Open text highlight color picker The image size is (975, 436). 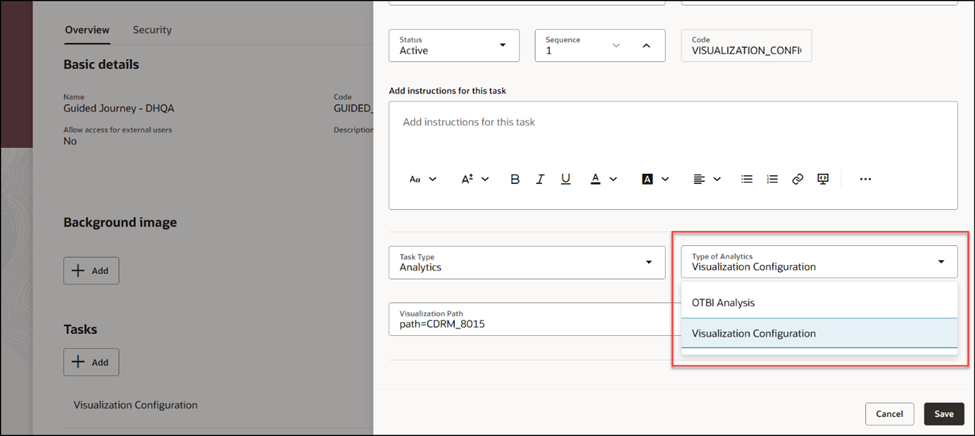point(655,179)
